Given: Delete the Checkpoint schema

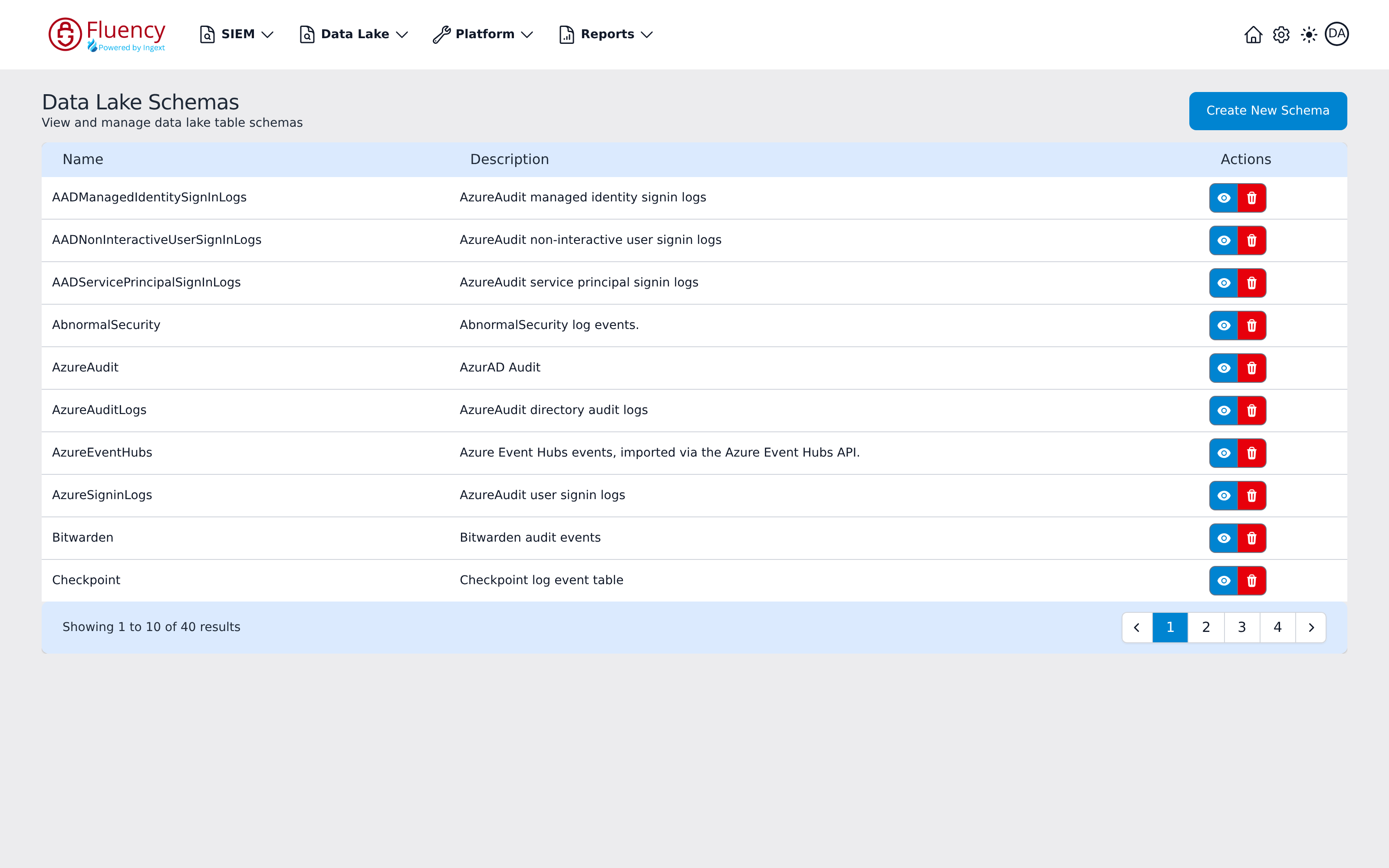Looking at the screenshot, I should pos(1252,580).
